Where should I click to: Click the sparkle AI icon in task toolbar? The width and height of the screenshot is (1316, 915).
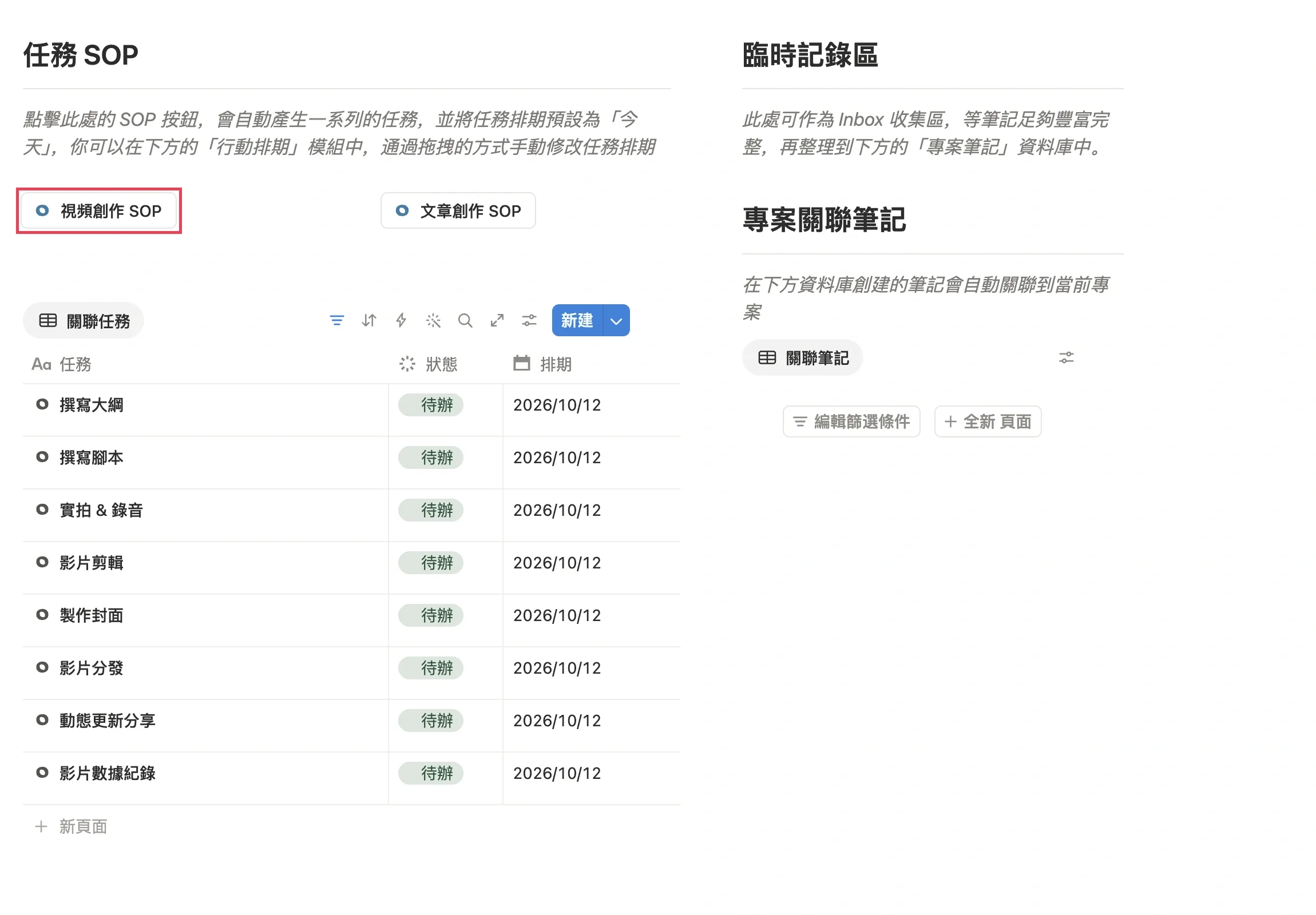coord(433,320)
